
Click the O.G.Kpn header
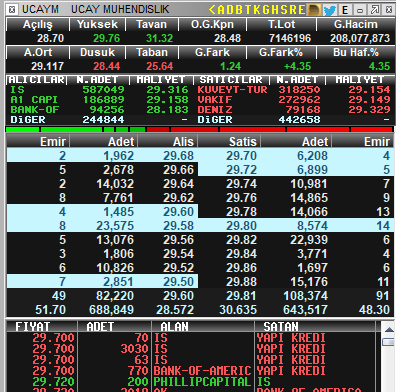tap(212, 24)
